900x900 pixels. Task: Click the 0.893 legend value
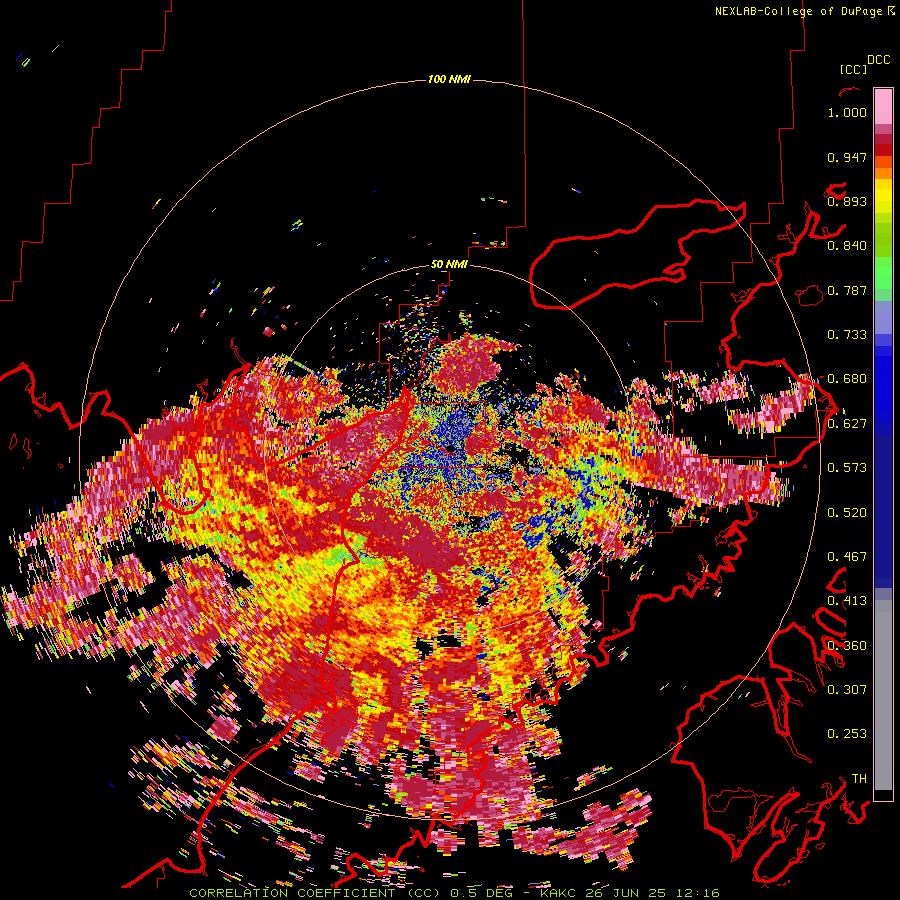pyautogui.click(x=847, y=201)
